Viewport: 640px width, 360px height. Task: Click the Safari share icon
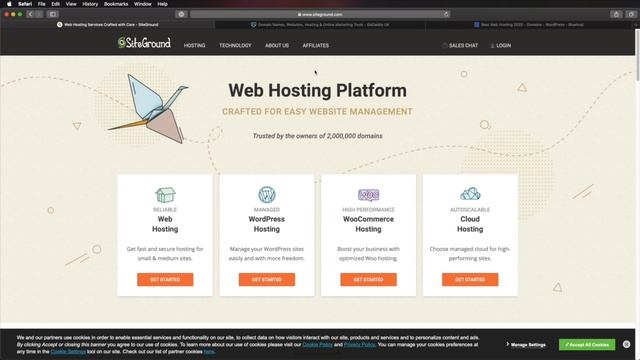click(x=616, y=14)
